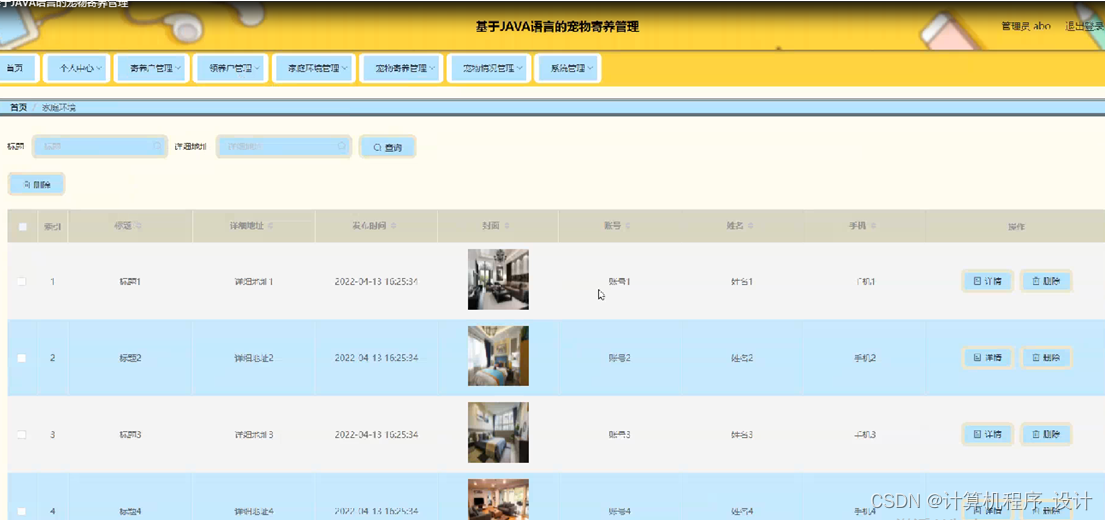Viewport: 1108px width, 520px height.
Task: Expand the 家庭环境管理 dropdown menu
Action: point(314,69)
